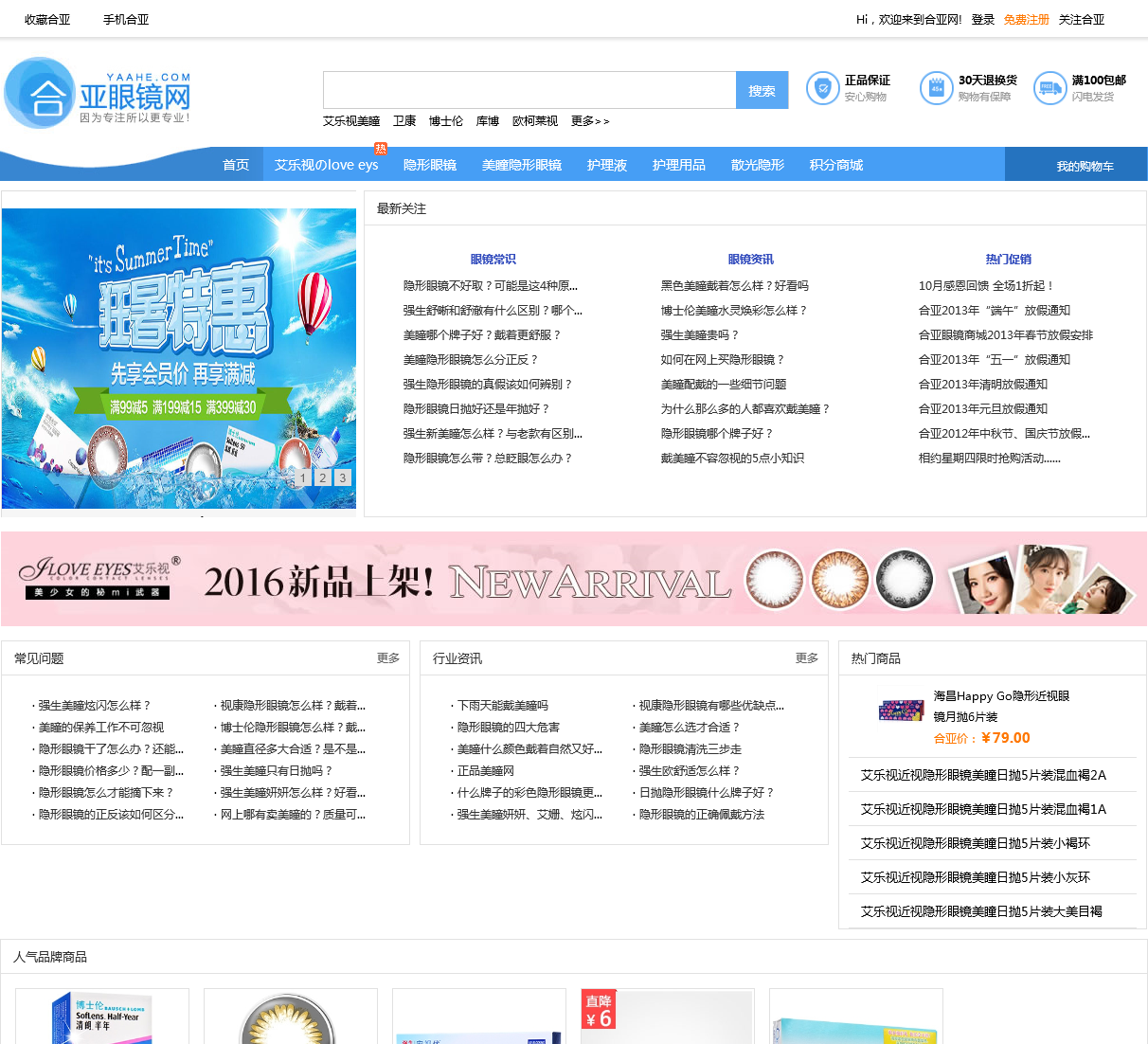The height and width of the screenshot is (1044, 1148).
Task: Click the 艾乐视美瞳 hot keyword
Action: click(x=351, y=121)
